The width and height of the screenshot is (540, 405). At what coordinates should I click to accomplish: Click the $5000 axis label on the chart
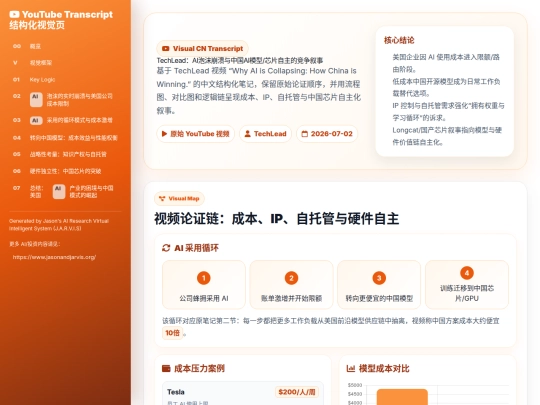click(x=355, y=385)
